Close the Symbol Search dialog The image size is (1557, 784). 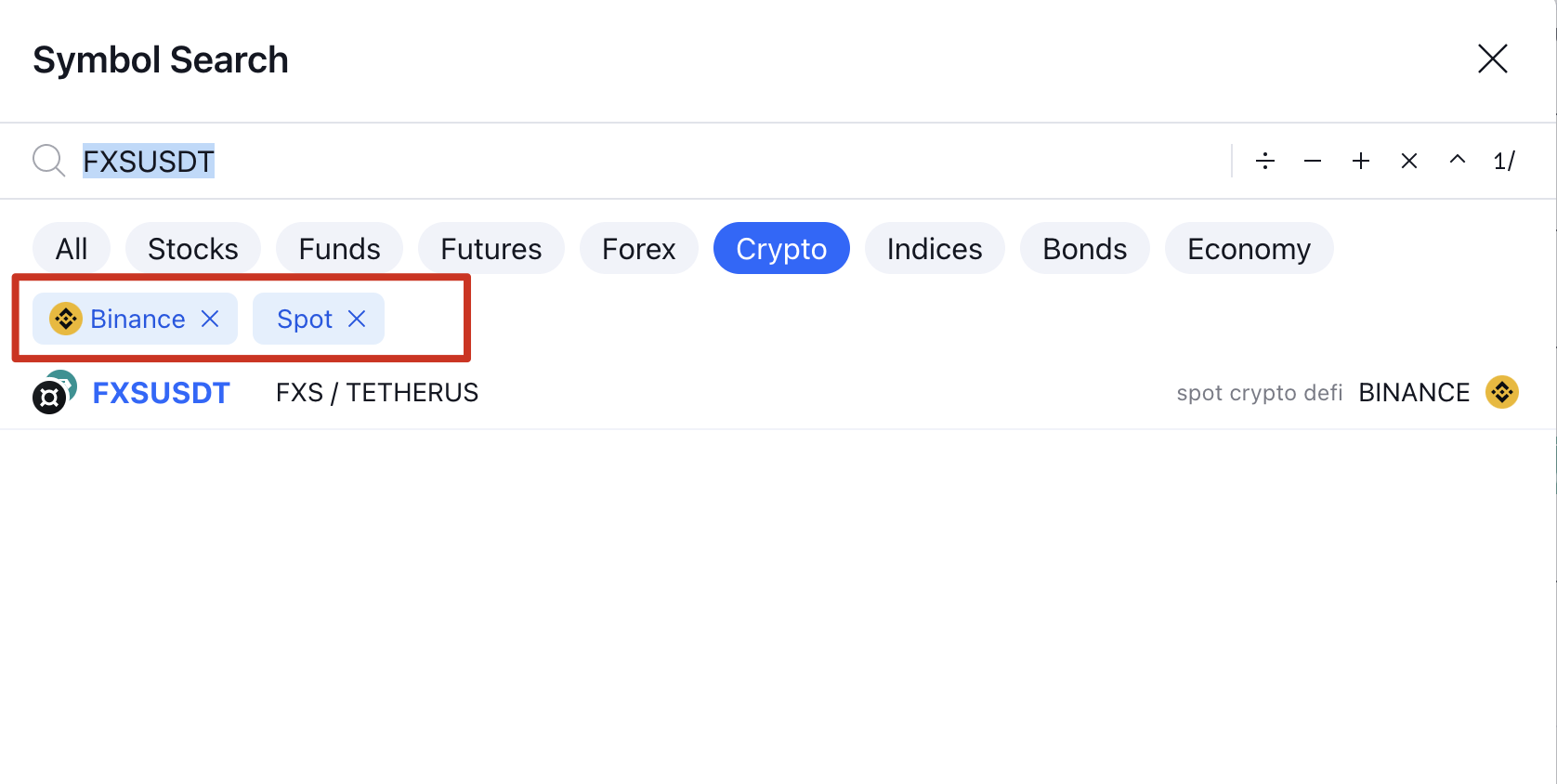coord(1492,59)
